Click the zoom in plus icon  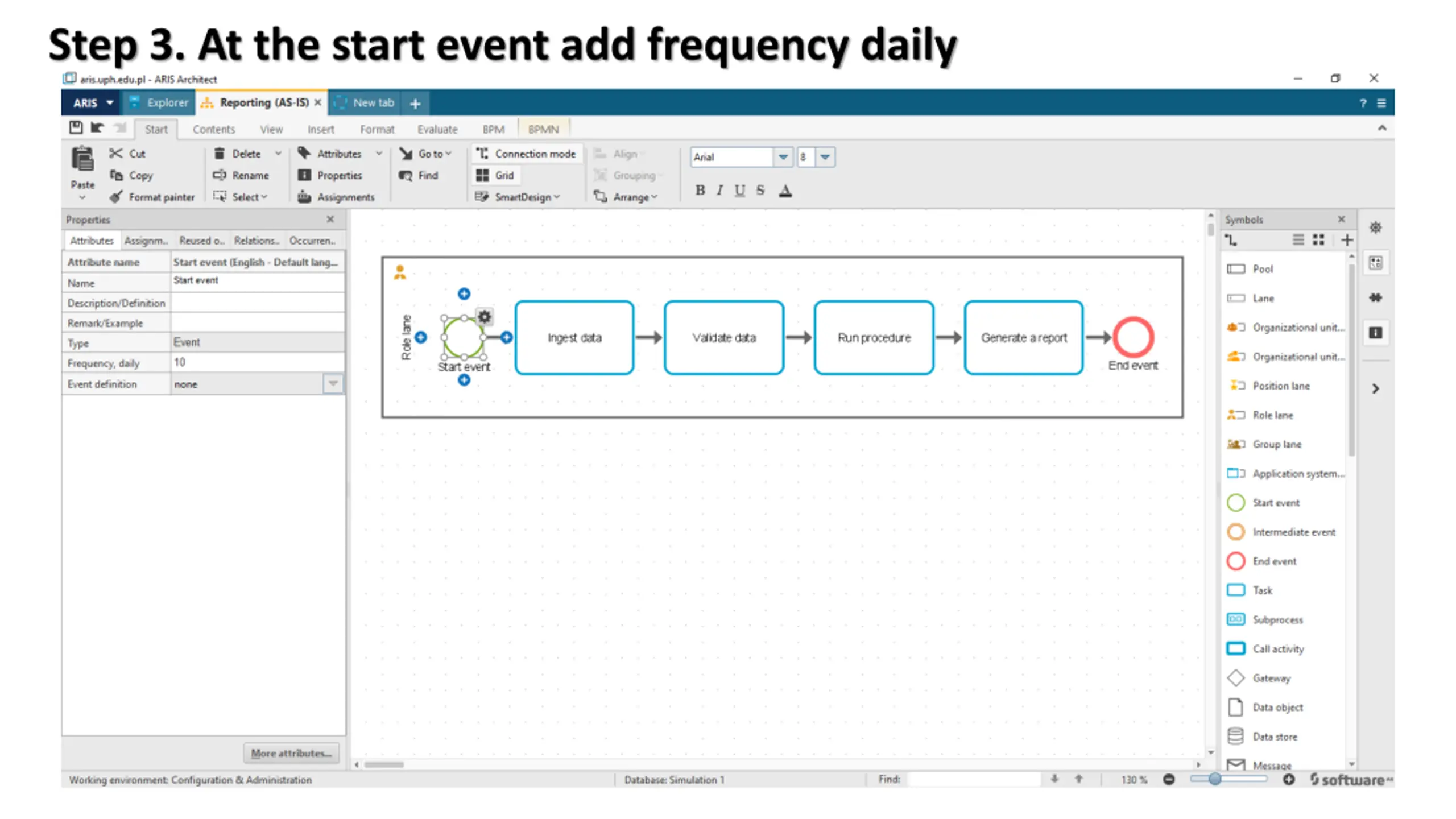click(x=1289, y=779)
